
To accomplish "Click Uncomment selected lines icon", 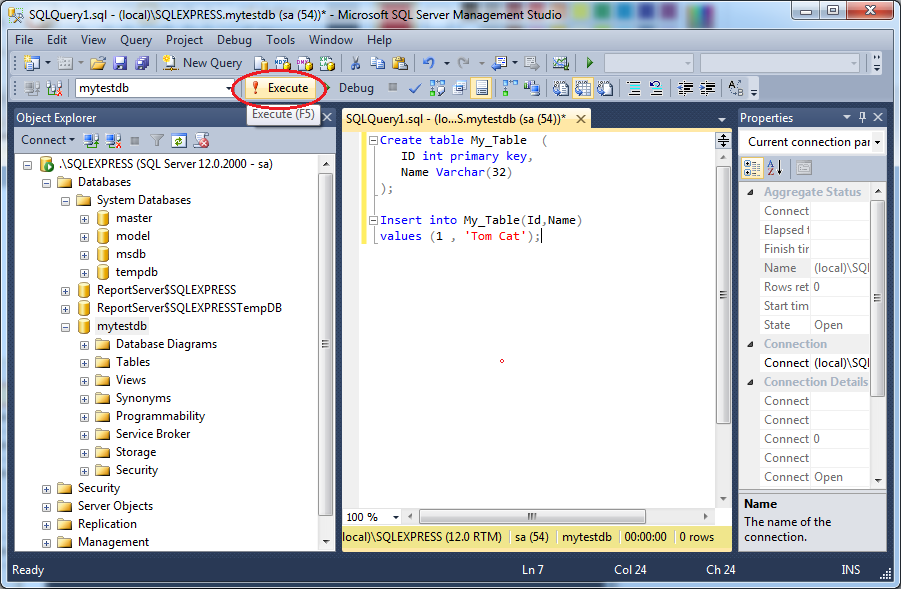I will [656, 88].
